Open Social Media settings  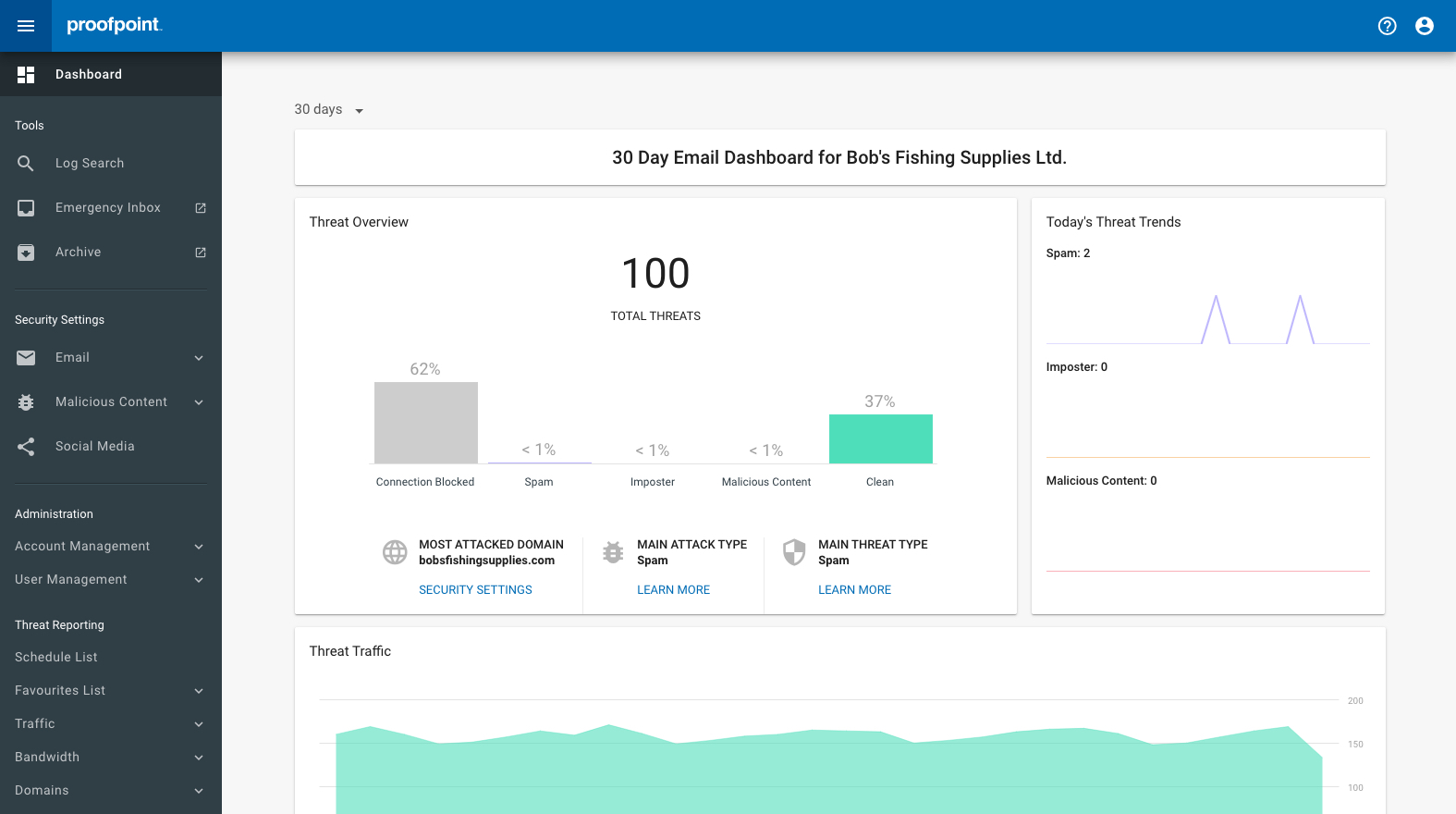111,446
